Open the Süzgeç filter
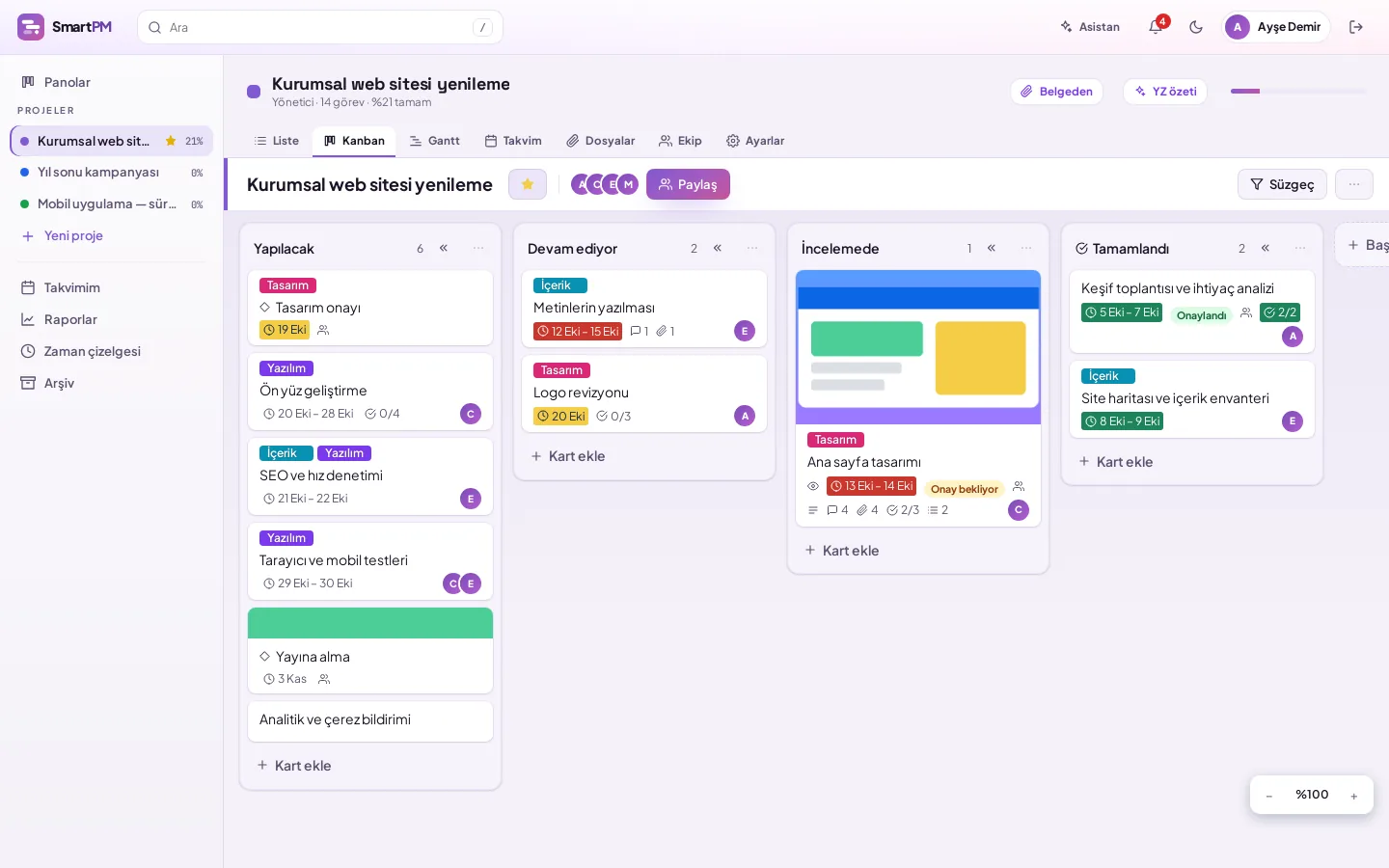The image size is (1389, 868). pyautogui.click(x=1282, y=184)
